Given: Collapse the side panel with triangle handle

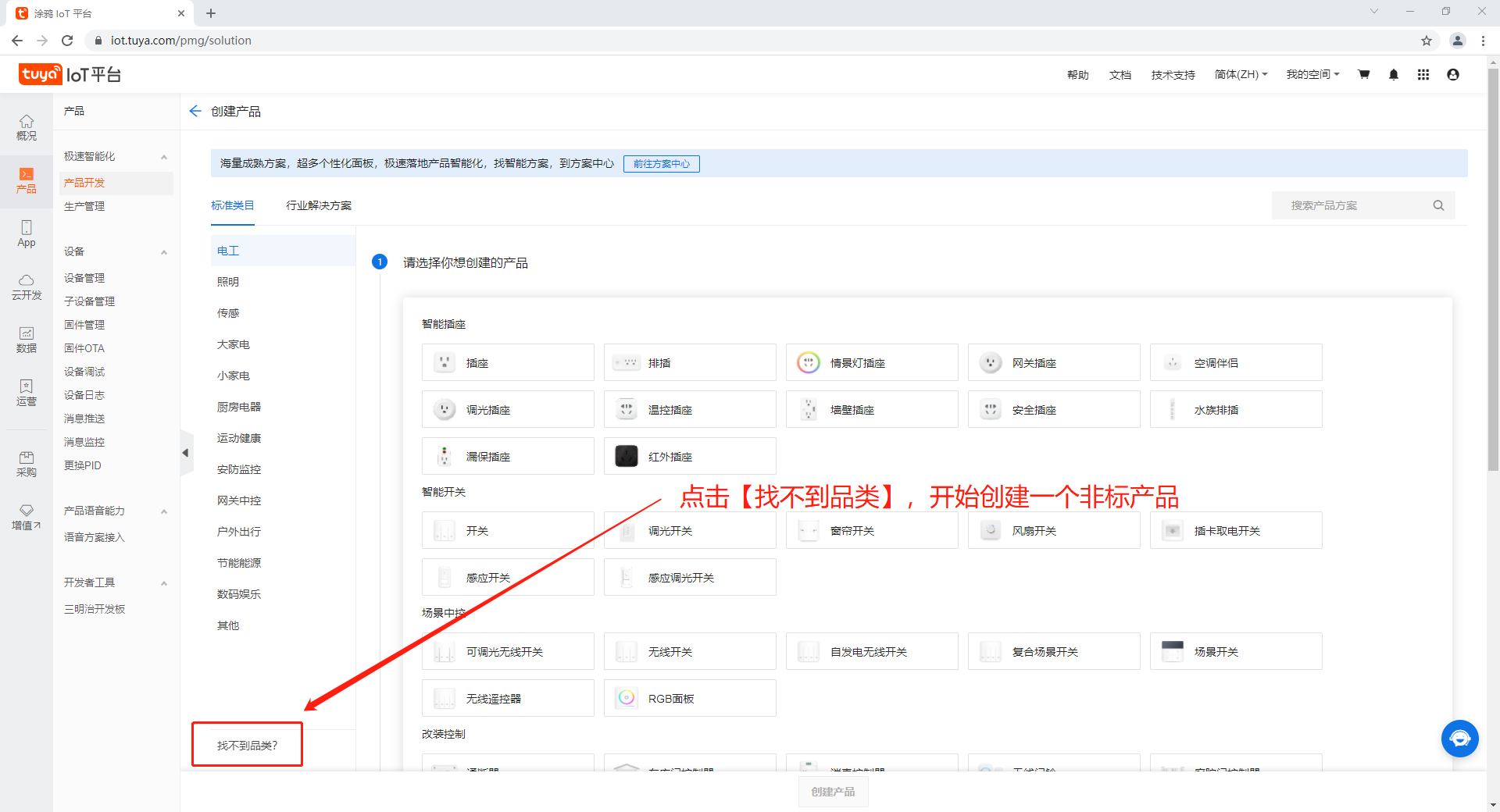Looking at the screenshot, I should (186, 453).
